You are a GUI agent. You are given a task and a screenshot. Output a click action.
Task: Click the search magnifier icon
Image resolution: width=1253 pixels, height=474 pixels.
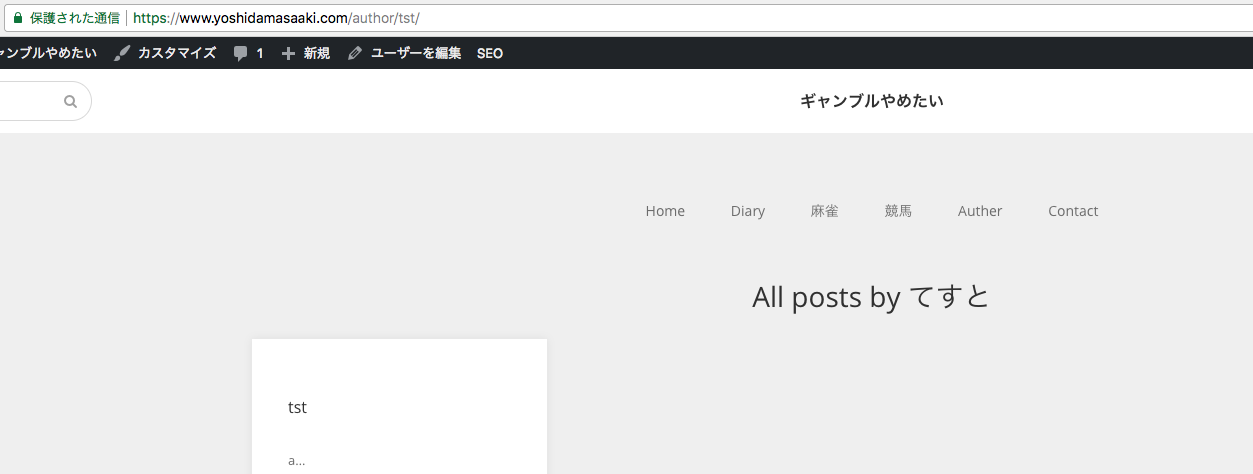point(70,101)
